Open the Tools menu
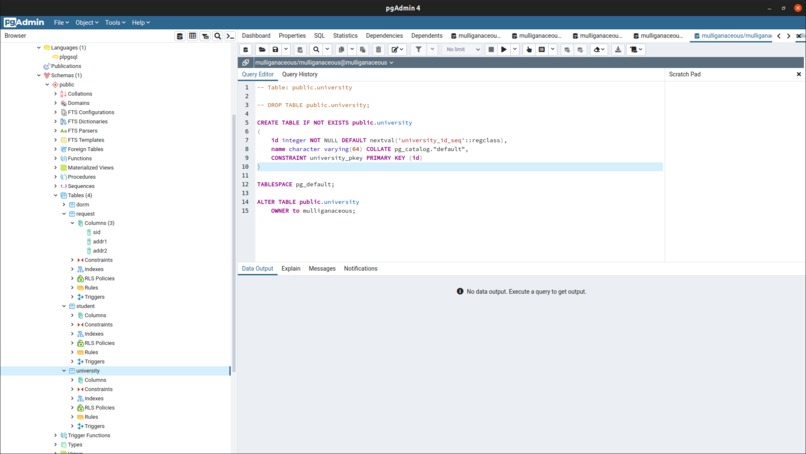806x454 pixels. coord(115,22)
